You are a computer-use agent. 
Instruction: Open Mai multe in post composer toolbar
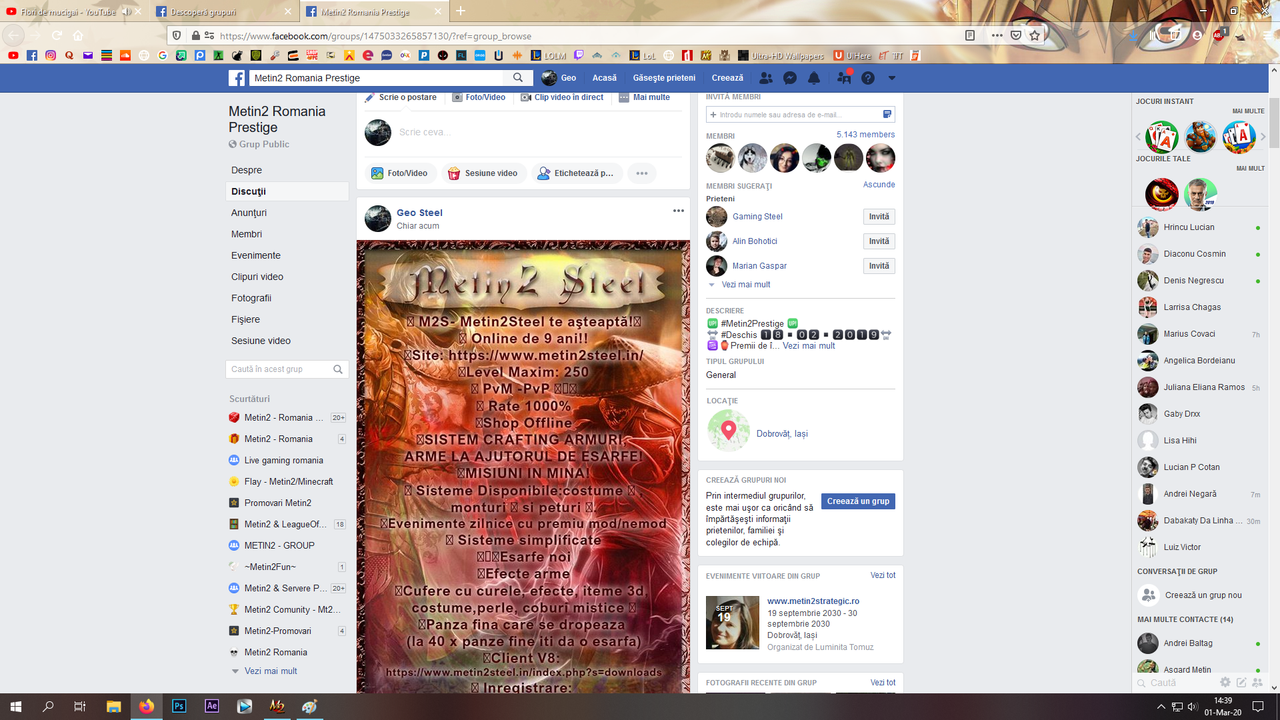[644, 98]
